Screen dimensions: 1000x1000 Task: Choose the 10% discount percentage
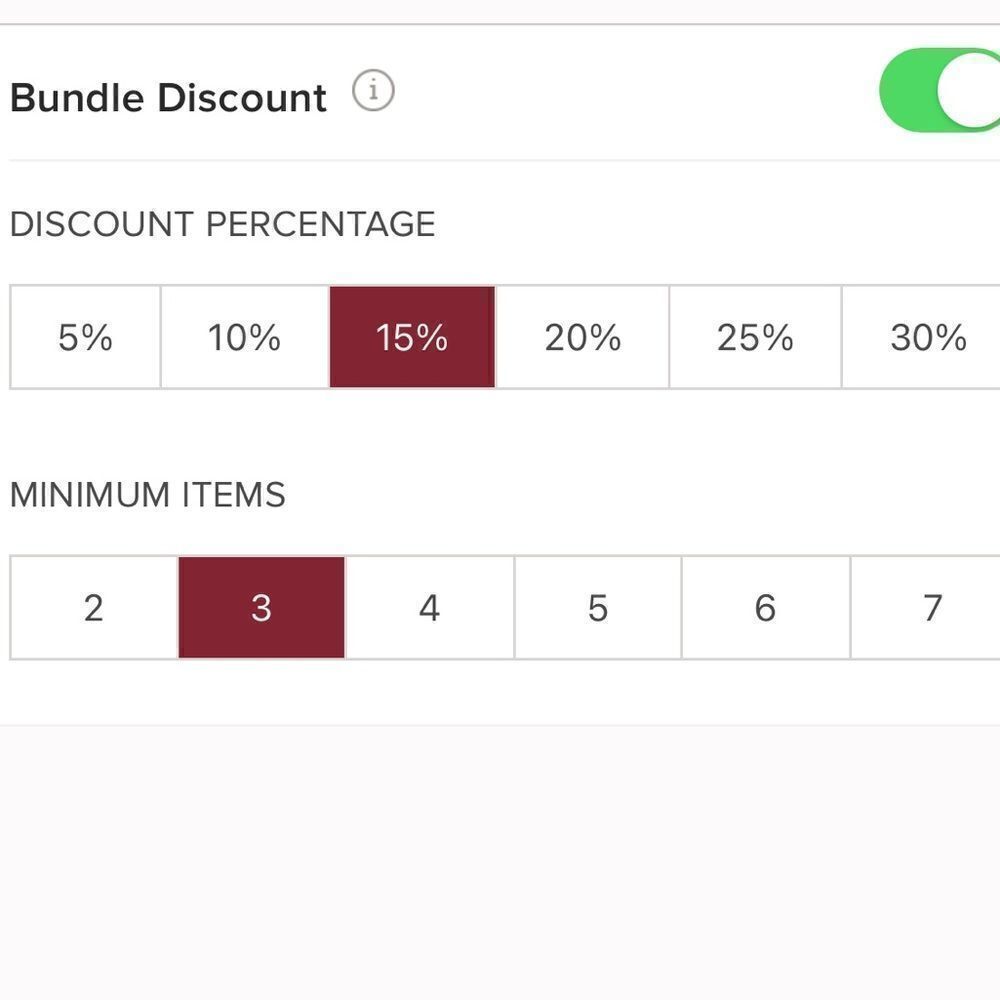click(245, 337)
